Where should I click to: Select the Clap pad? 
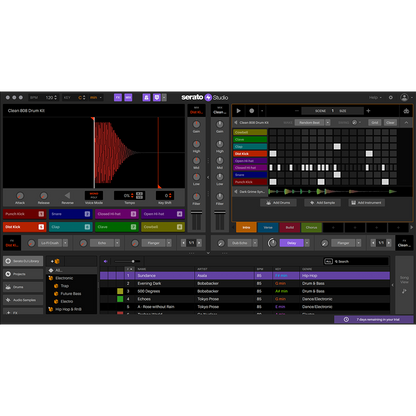71,227
